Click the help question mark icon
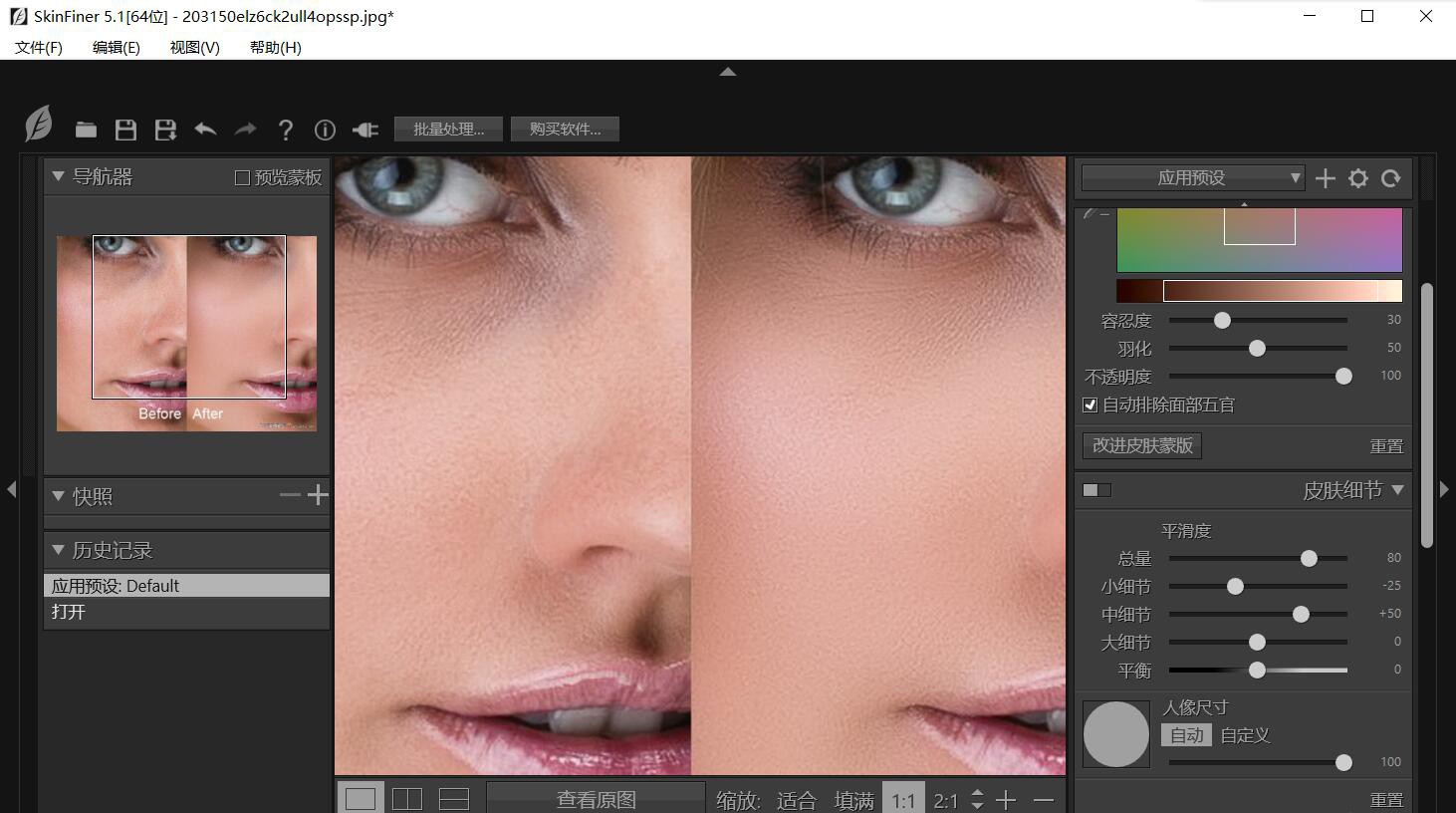This screenshot has width=1456, height=813. pyautogui.click(x=286, y=130)
